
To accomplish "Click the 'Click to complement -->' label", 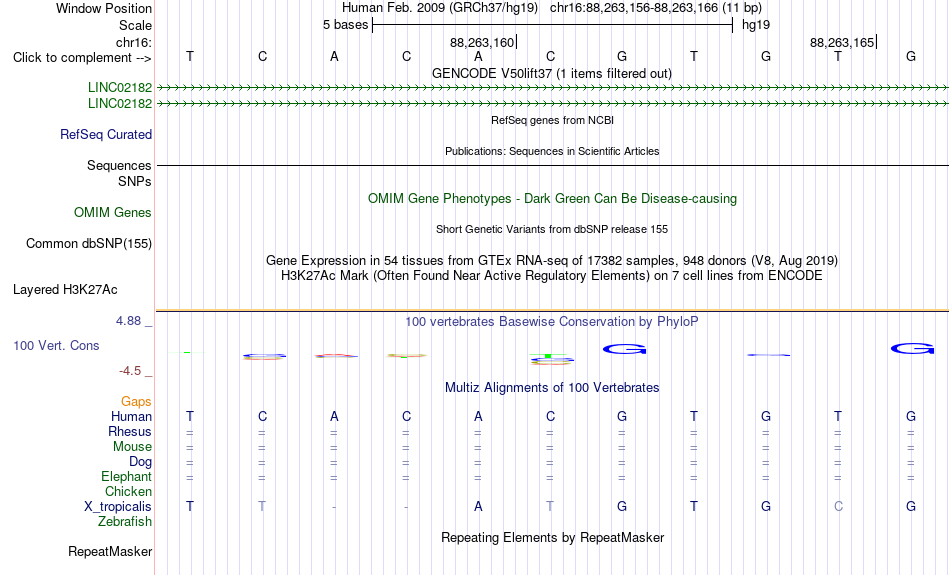I will [82, 58].
